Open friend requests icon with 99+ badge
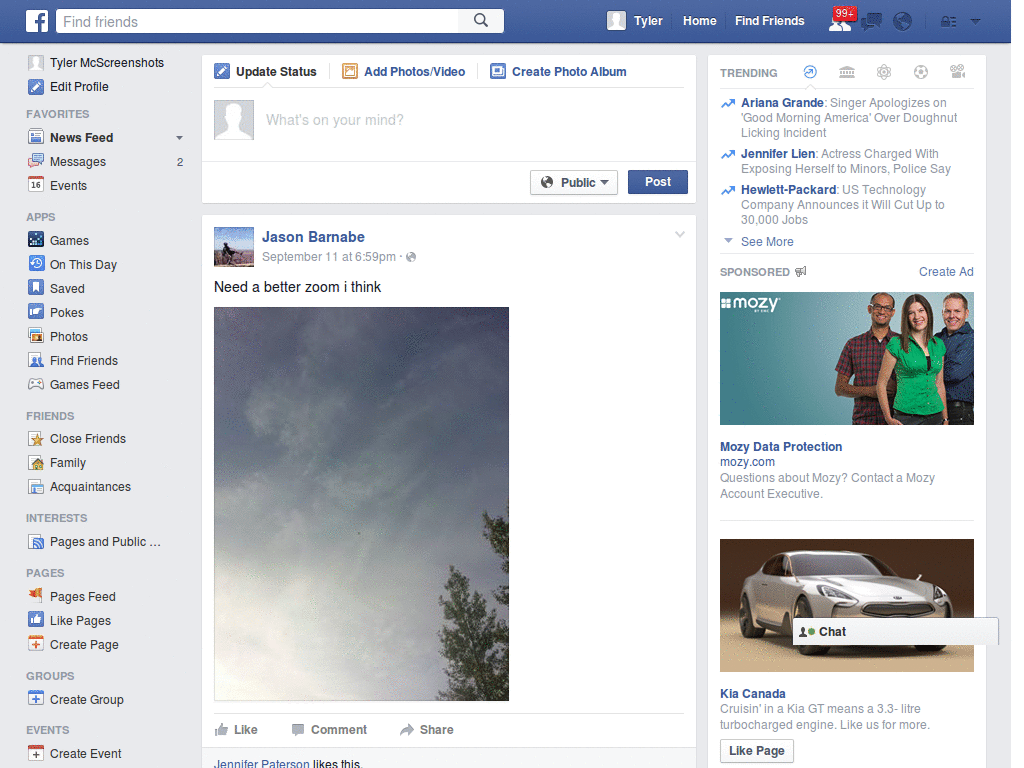The height and width of the screenshot is (768, 1024). 840,20
